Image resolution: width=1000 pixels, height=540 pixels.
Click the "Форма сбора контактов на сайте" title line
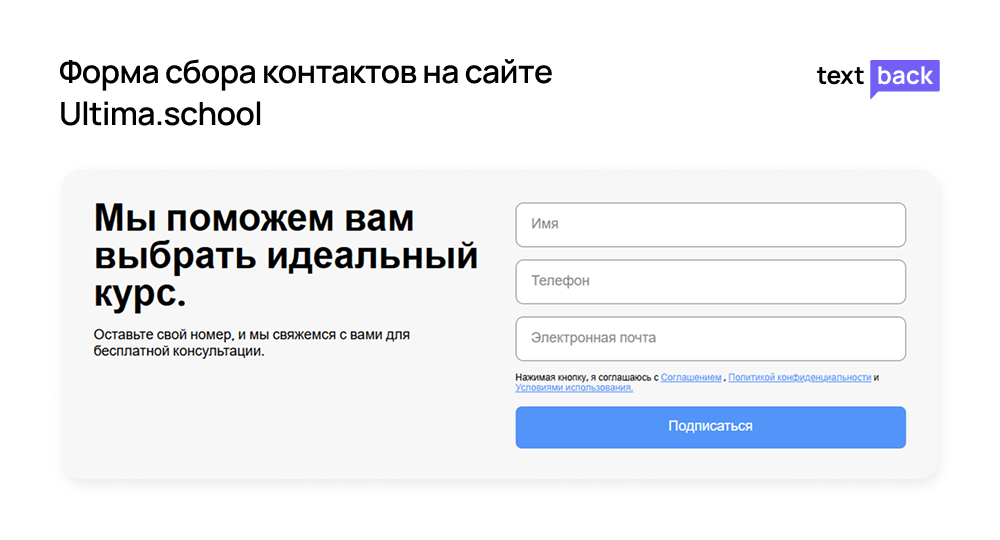[305, 74]
